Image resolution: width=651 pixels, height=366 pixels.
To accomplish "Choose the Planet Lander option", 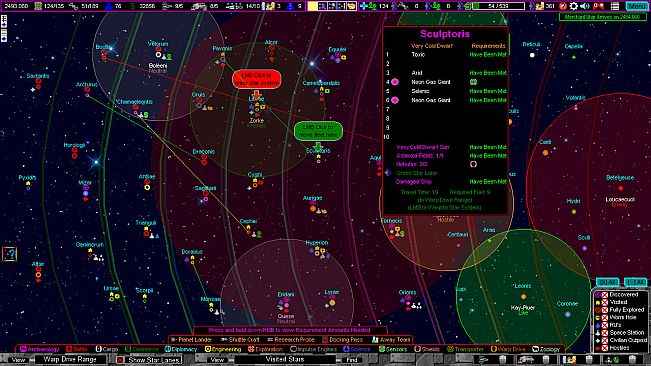I will tap(192, 340).
